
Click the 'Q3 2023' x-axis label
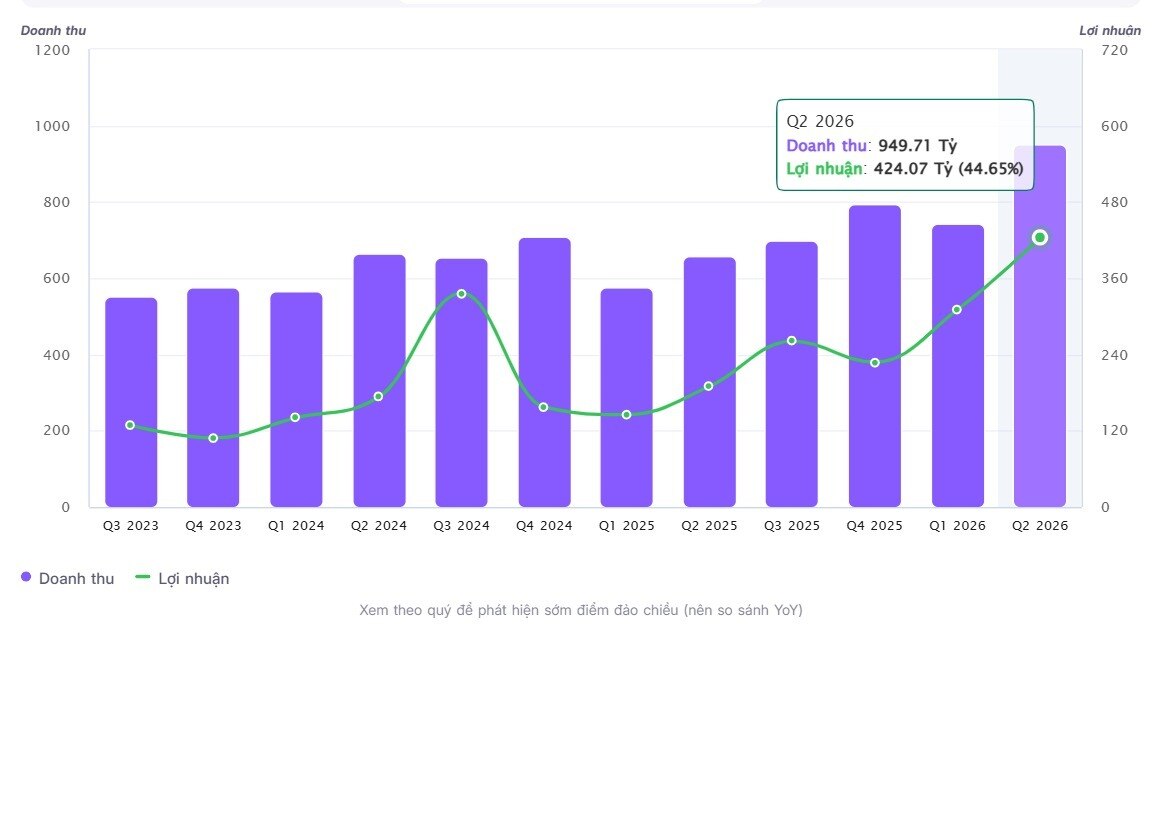coord(131,526)
